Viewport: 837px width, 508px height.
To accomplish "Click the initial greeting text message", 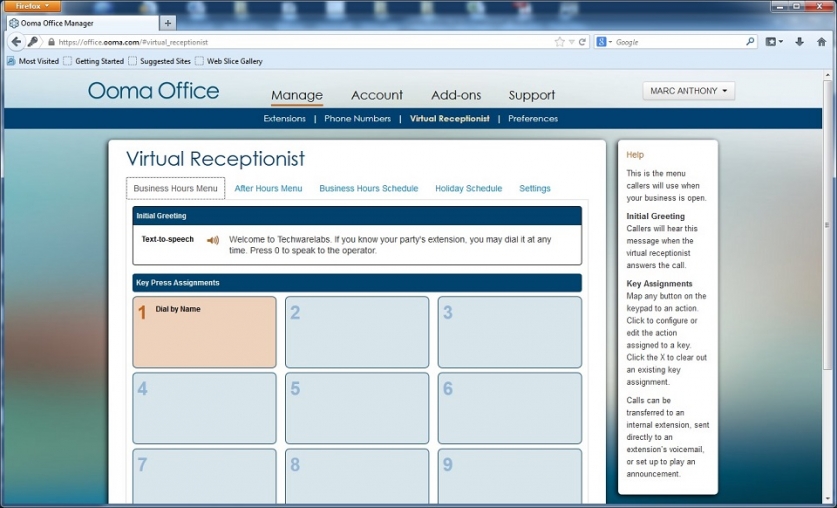I will pos(390,245).
